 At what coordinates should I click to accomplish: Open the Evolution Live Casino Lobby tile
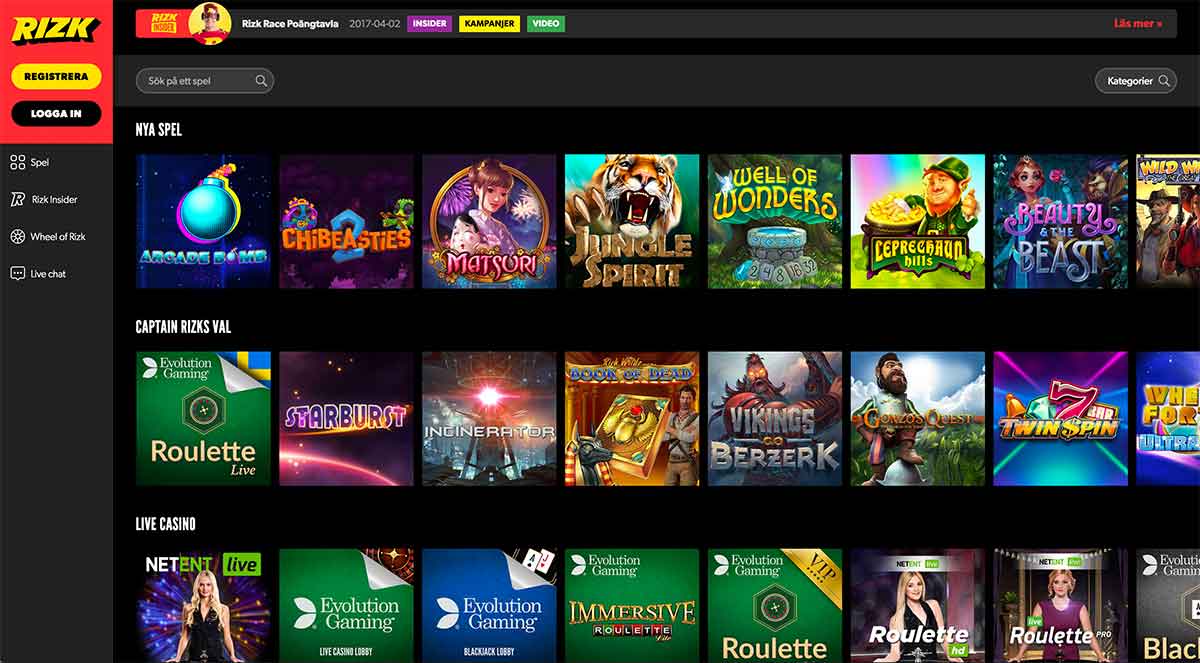point(346,606)
